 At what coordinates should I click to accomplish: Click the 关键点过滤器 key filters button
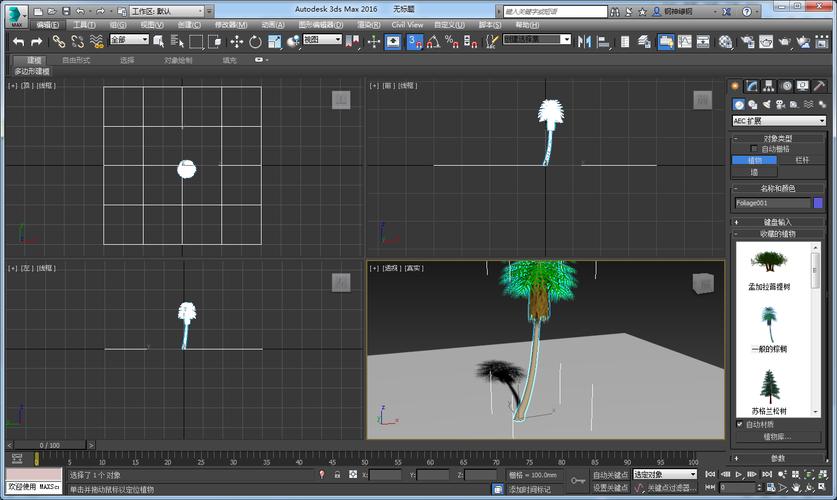tap(672, 488)
